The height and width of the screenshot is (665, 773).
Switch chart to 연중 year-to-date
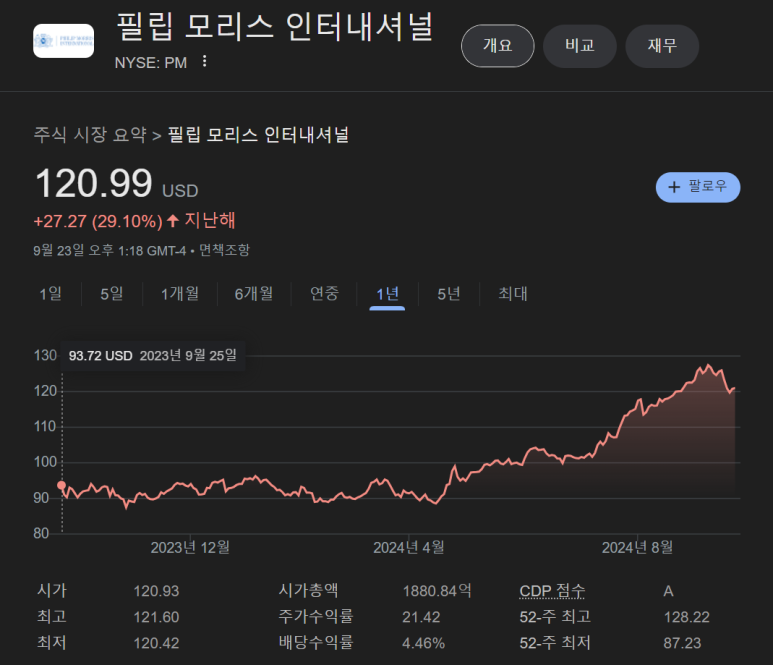(x=324, y=294)
